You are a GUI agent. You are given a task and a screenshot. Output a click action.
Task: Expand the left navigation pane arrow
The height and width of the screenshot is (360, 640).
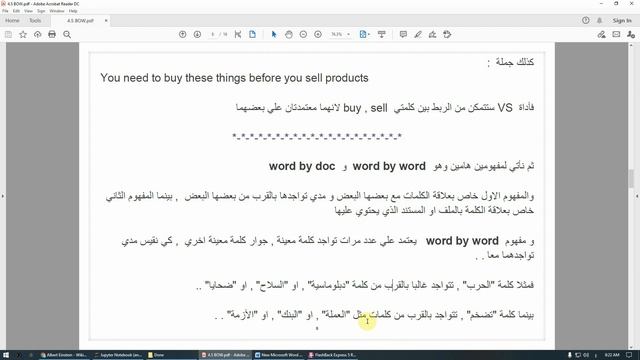[x=3, y=196]
